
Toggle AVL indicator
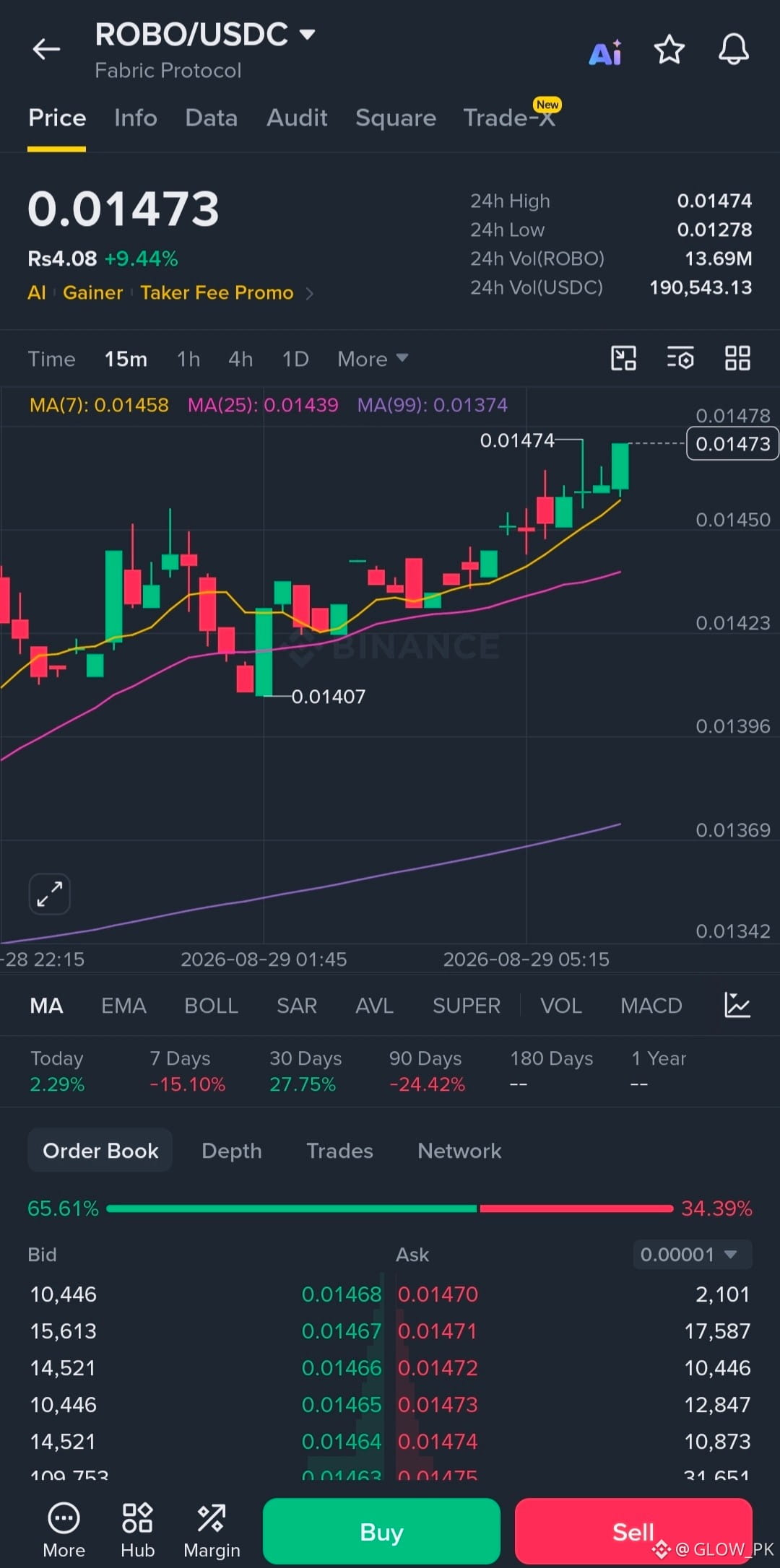(x=374, y=1006)
